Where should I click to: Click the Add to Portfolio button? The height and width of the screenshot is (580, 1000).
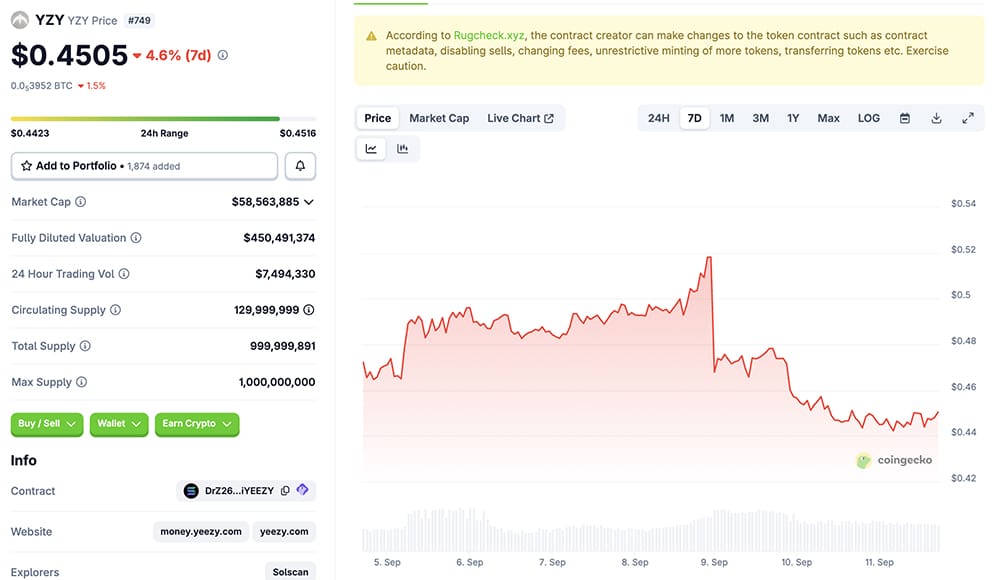tap(144, 166)
